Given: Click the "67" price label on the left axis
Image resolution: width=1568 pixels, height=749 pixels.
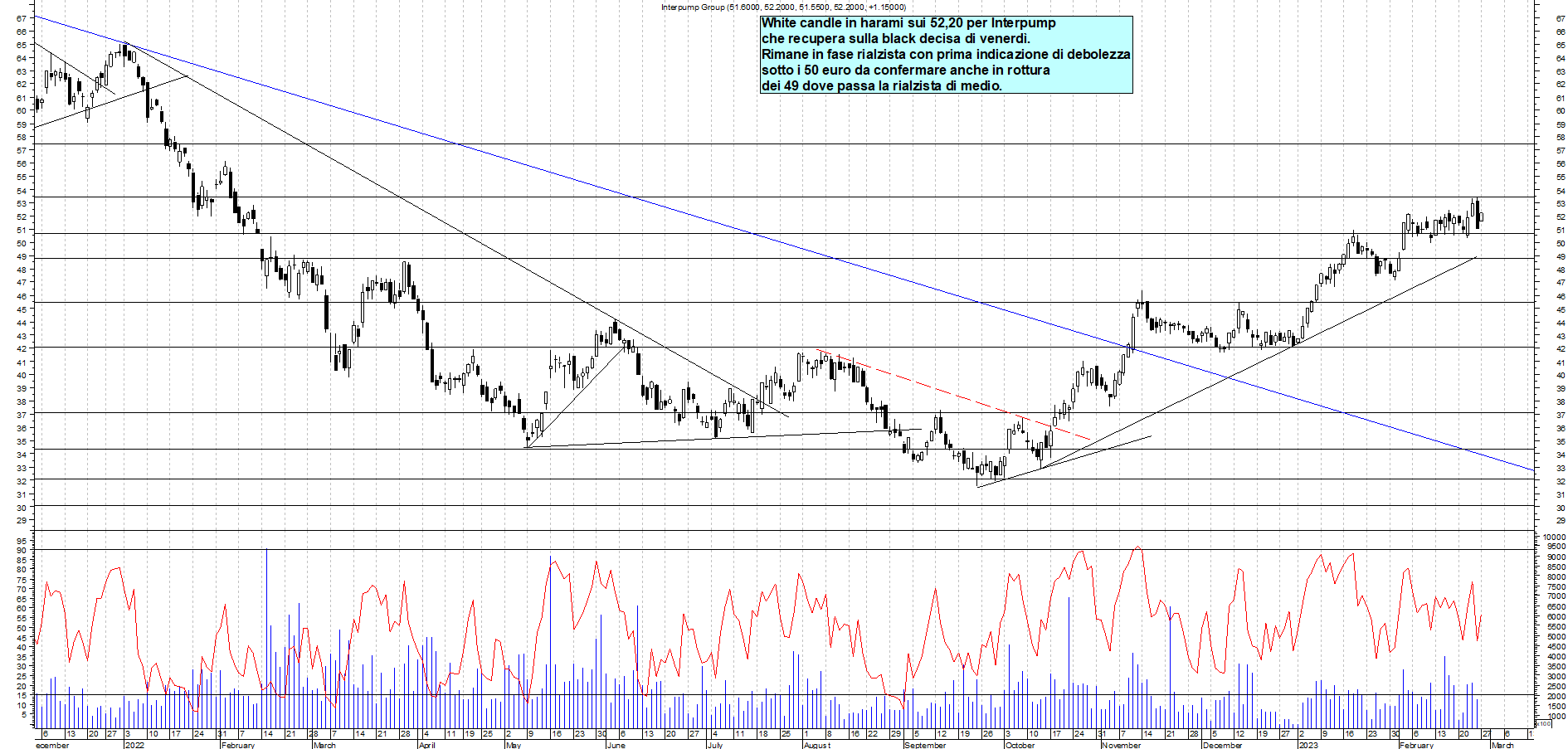Looking at the screenshot, I should point(20,18).
